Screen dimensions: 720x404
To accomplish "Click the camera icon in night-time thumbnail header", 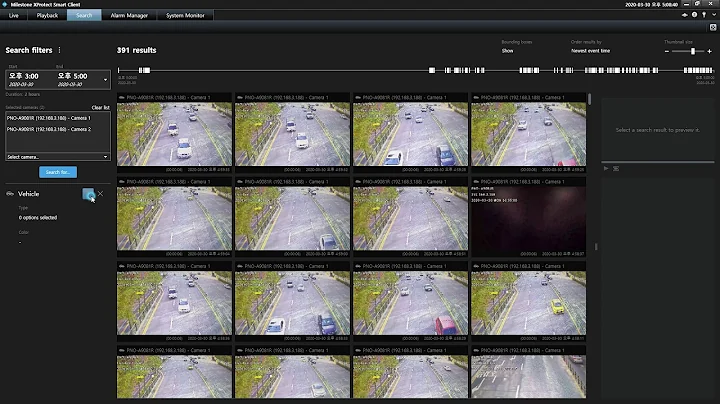I will pyautogui.click(x=476, y=182).
